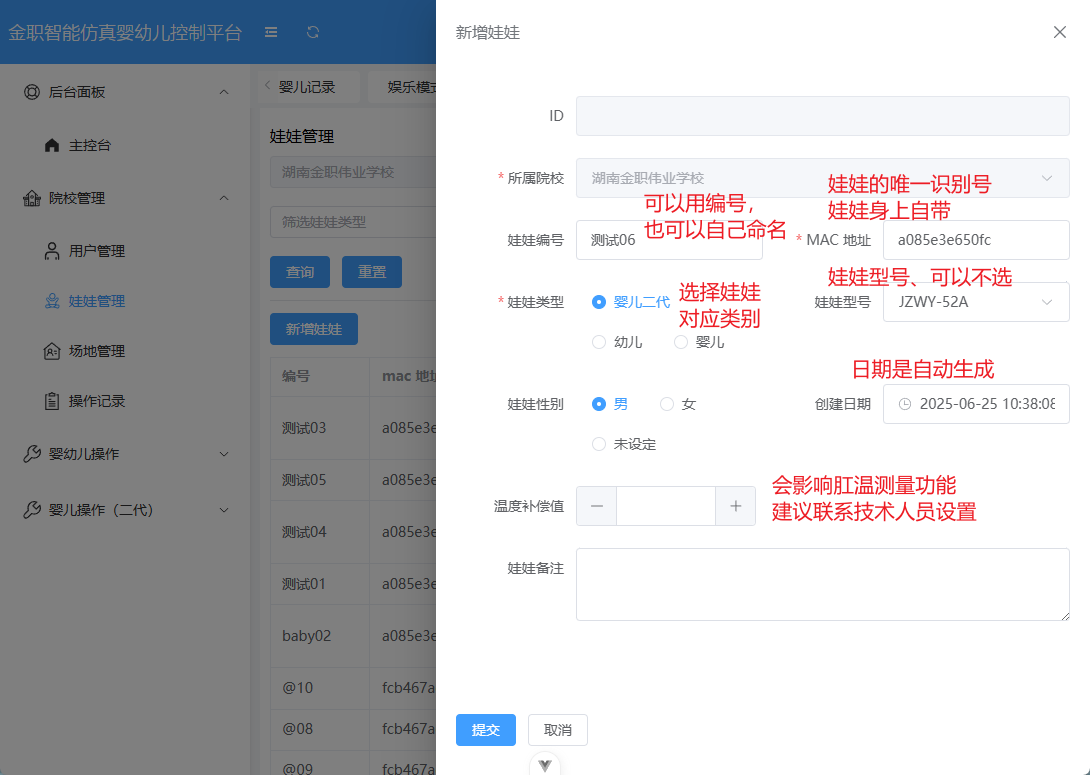1090x775 pixels.
Task: Click the tab scroll-left arrow before 婴儿记录
Action: pyautogui.click(x=267, y=85)
